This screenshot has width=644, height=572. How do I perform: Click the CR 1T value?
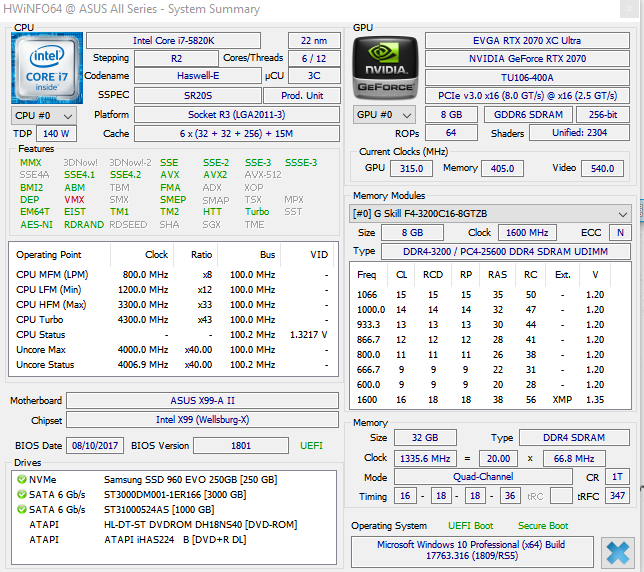pos(617,477)
